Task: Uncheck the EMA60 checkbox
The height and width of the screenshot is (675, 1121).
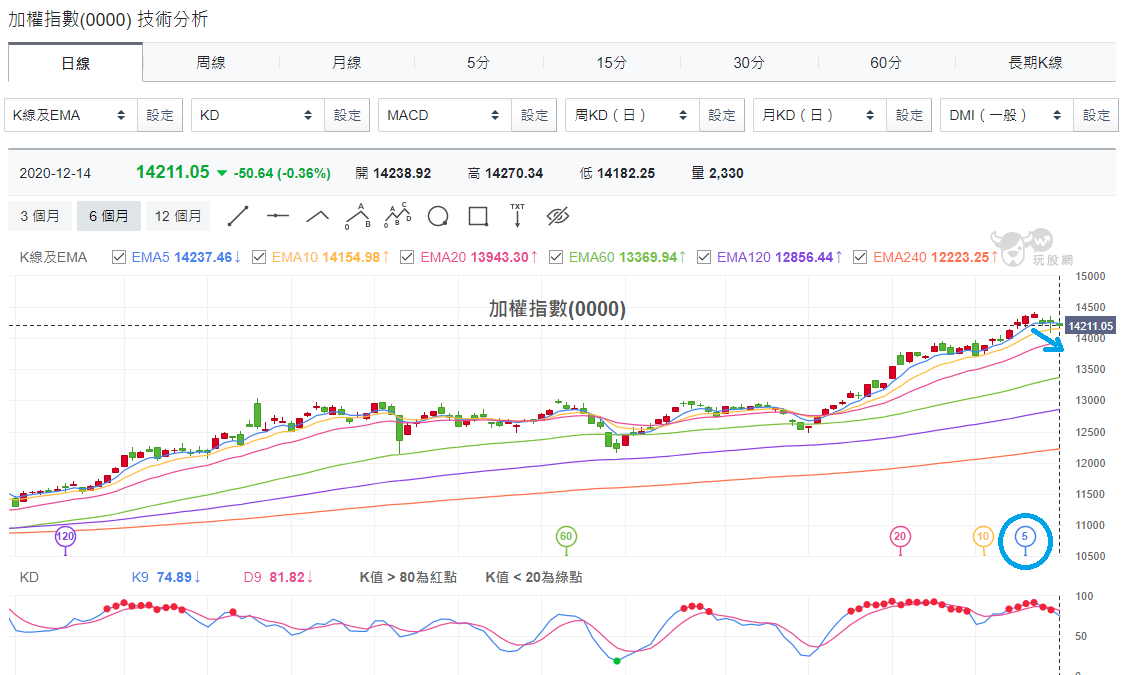Action: tap(555, 257)
